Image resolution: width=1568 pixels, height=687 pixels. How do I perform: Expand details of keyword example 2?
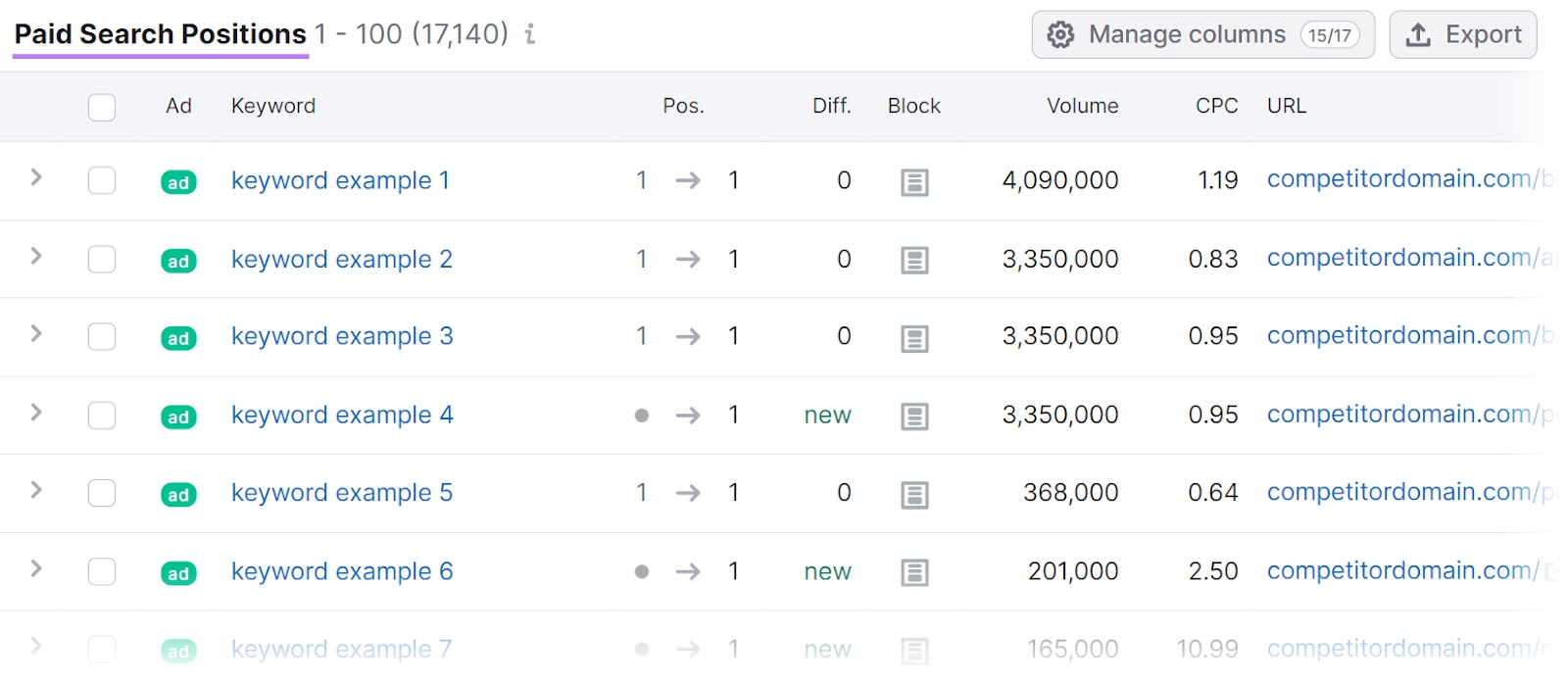(x=35, y=258)
